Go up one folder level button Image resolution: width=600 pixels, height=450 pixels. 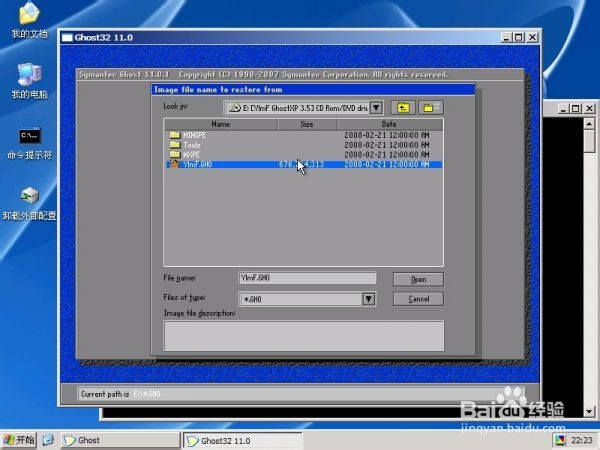point(403,108)
